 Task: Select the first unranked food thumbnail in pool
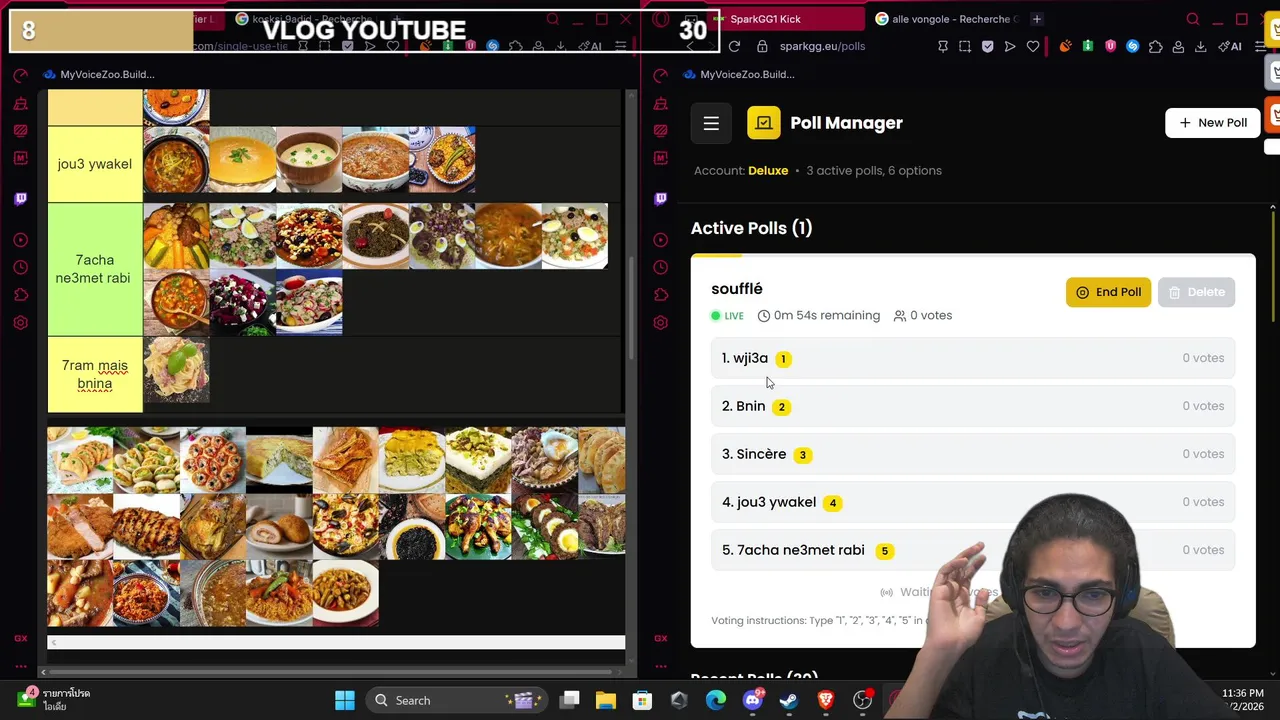point(80,460)
